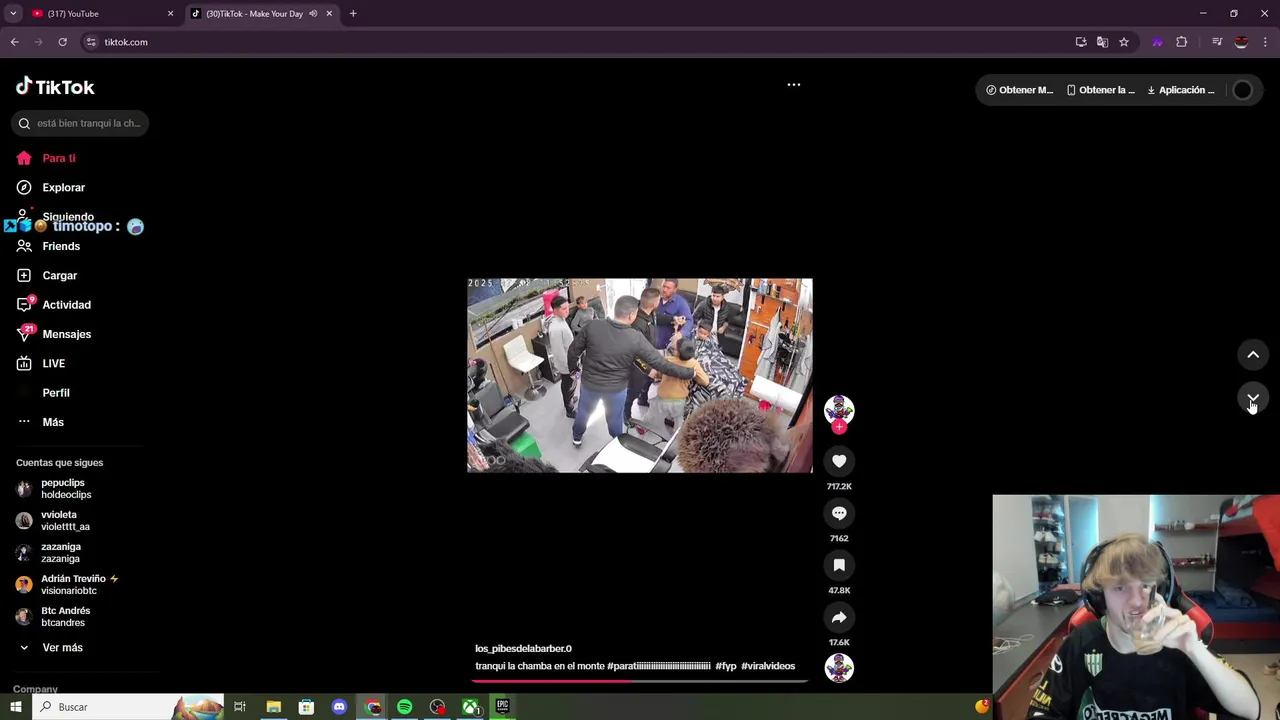The height and width of the screenshot is (720, 1280).
Task: Open the #viralvideos hashtag
Action: 768,666
